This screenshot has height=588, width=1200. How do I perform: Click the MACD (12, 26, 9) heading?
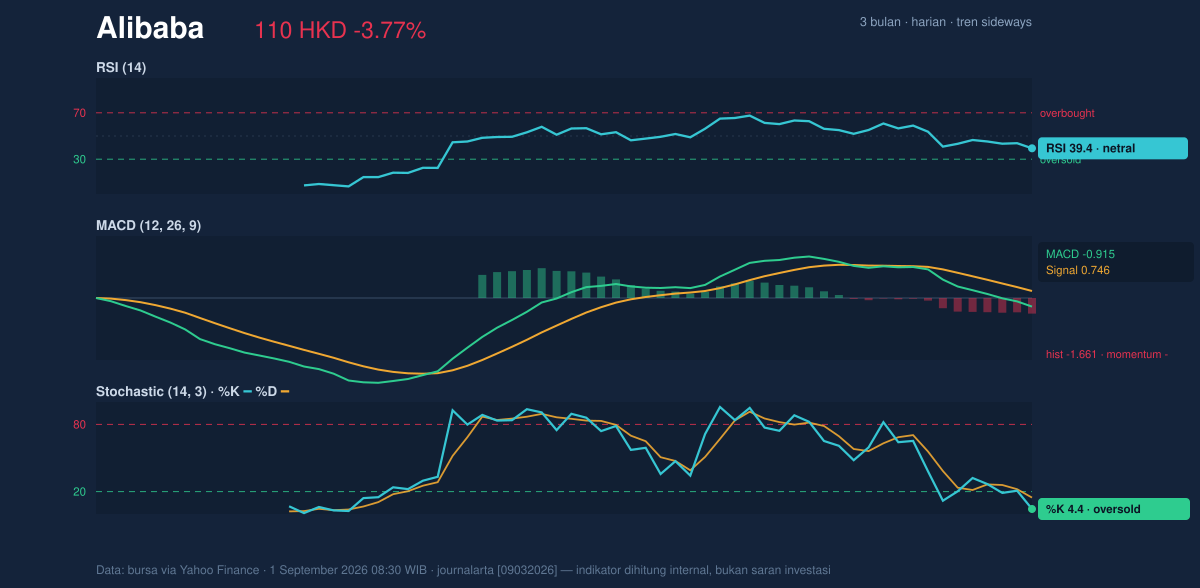[148, 226]
